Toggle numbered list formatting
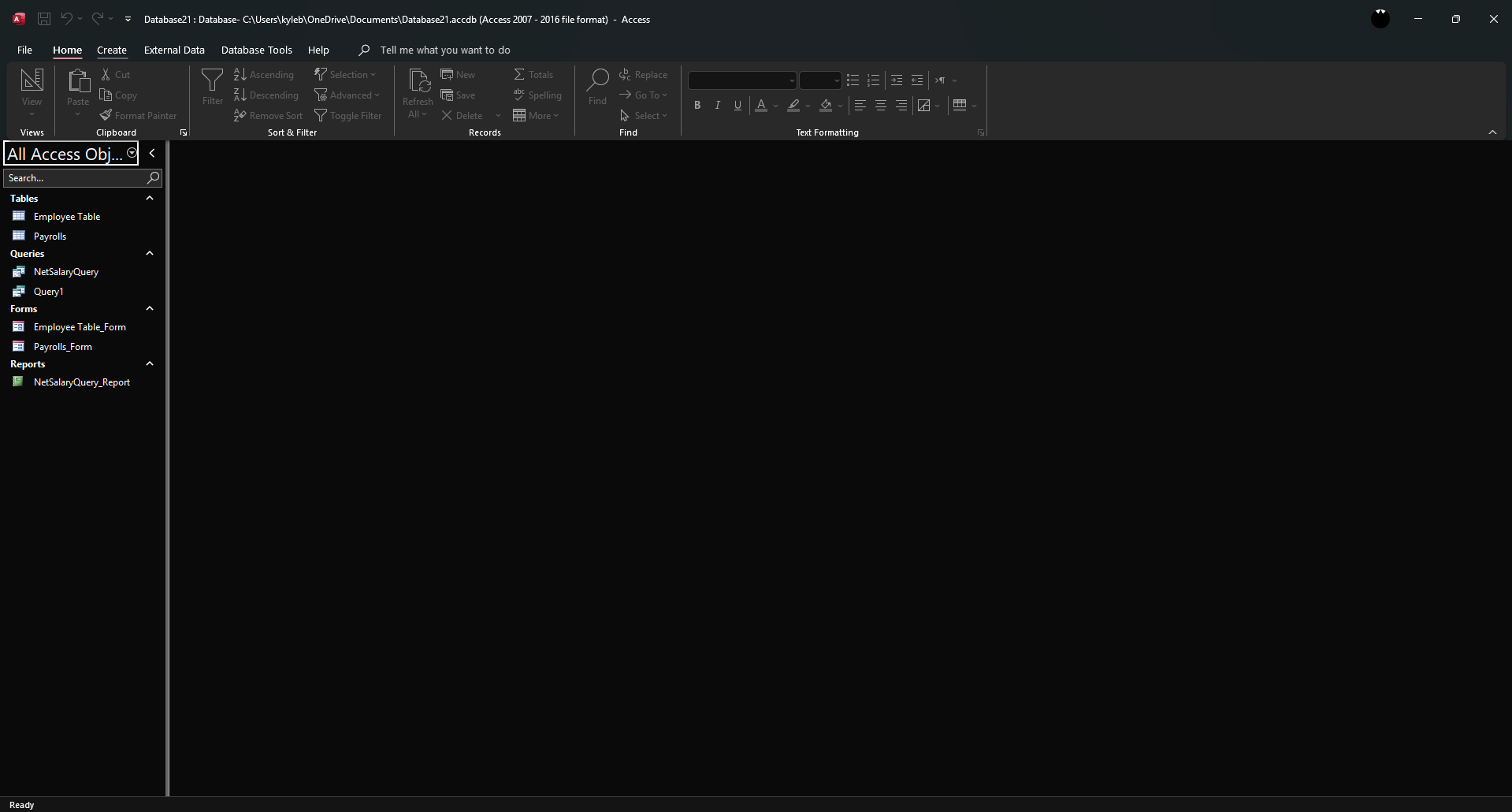Viewport: 1512px width, 812px height. [x=873, y=80]
